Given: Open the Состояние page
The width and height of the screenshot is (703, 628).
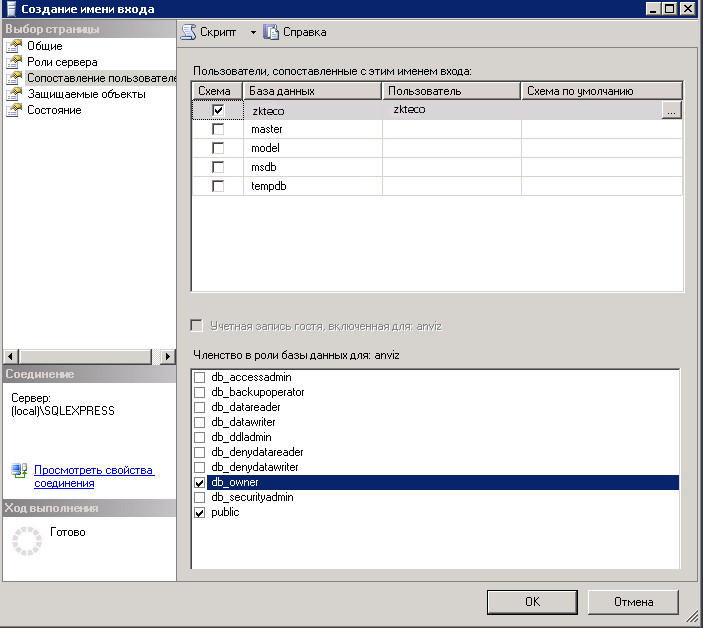Looking at the screenshot, I should pos(54,110).
